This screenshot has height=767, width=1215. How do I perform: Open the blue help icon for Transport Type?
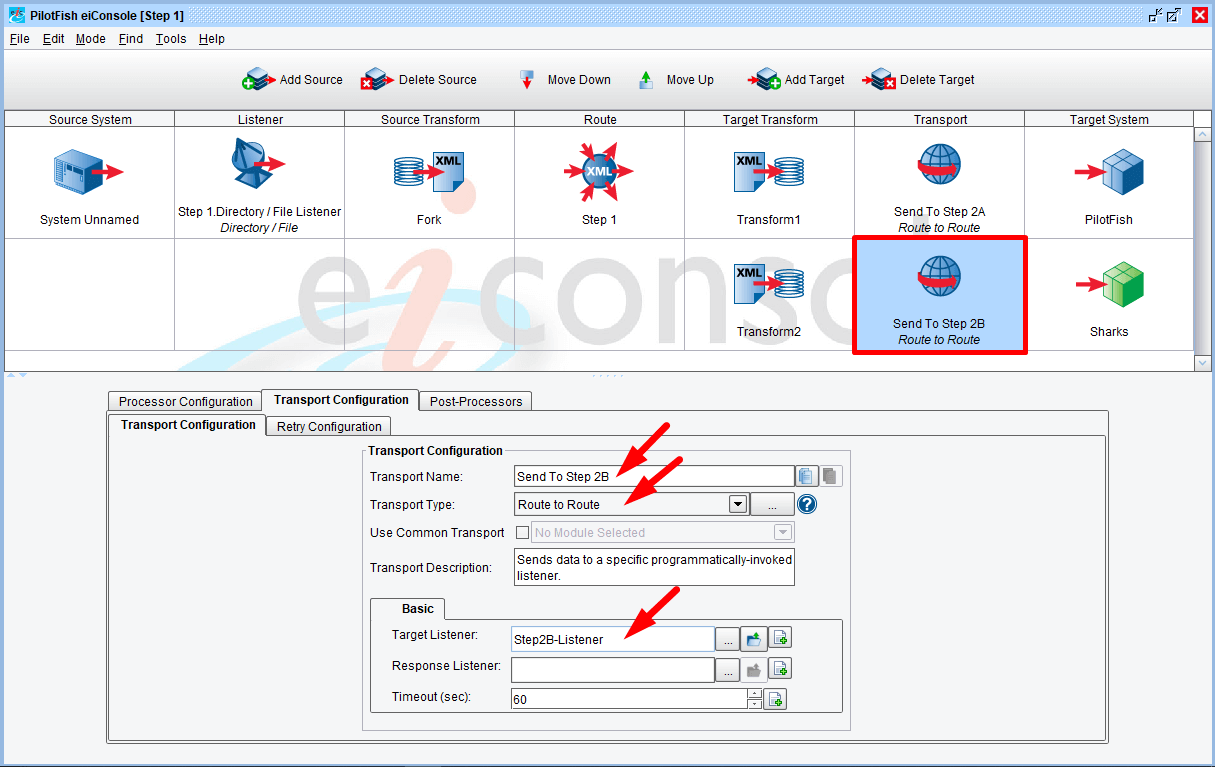[807, 504]
